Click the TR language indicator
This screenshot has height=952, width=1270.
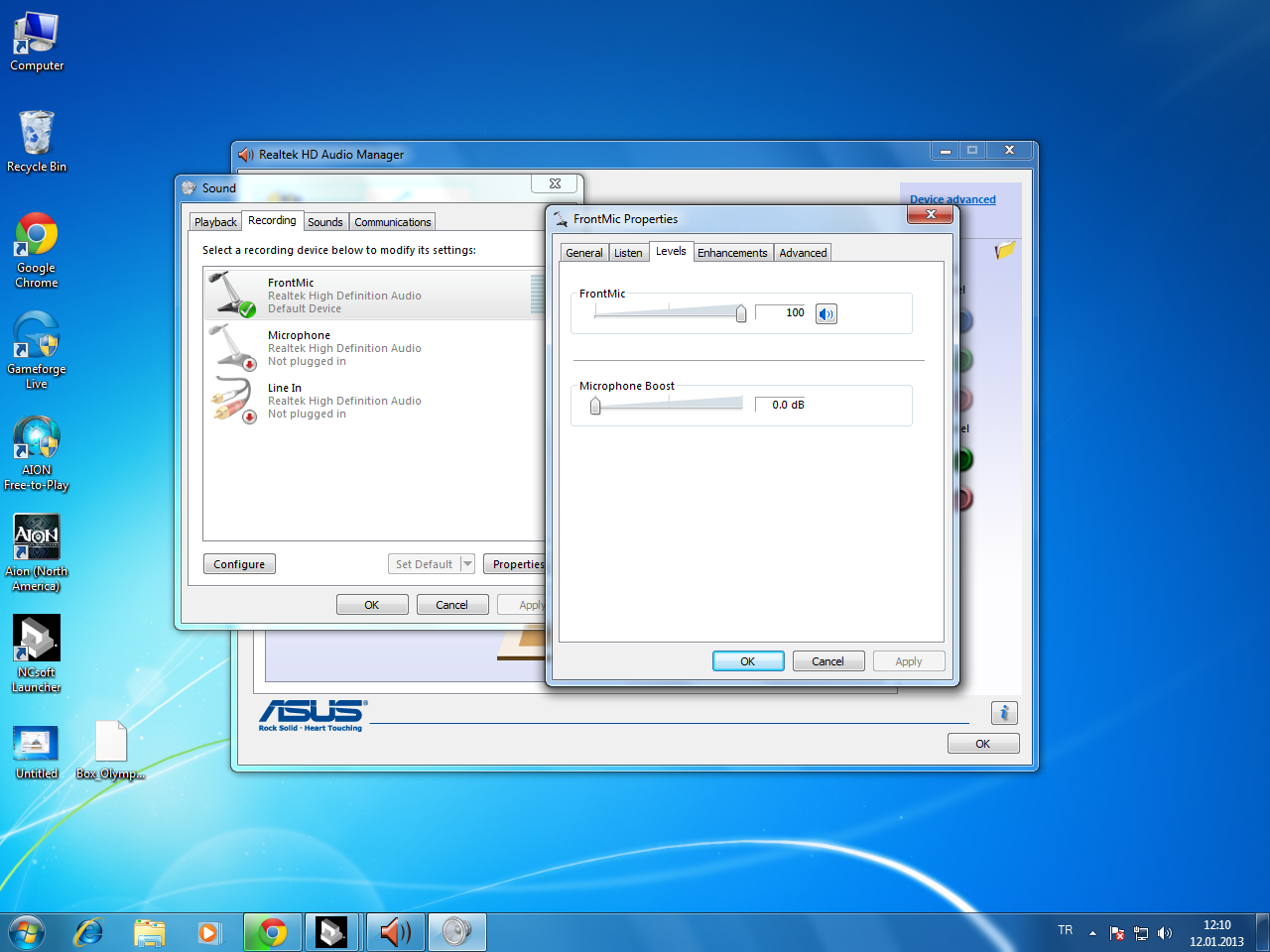click(1066, 930)
